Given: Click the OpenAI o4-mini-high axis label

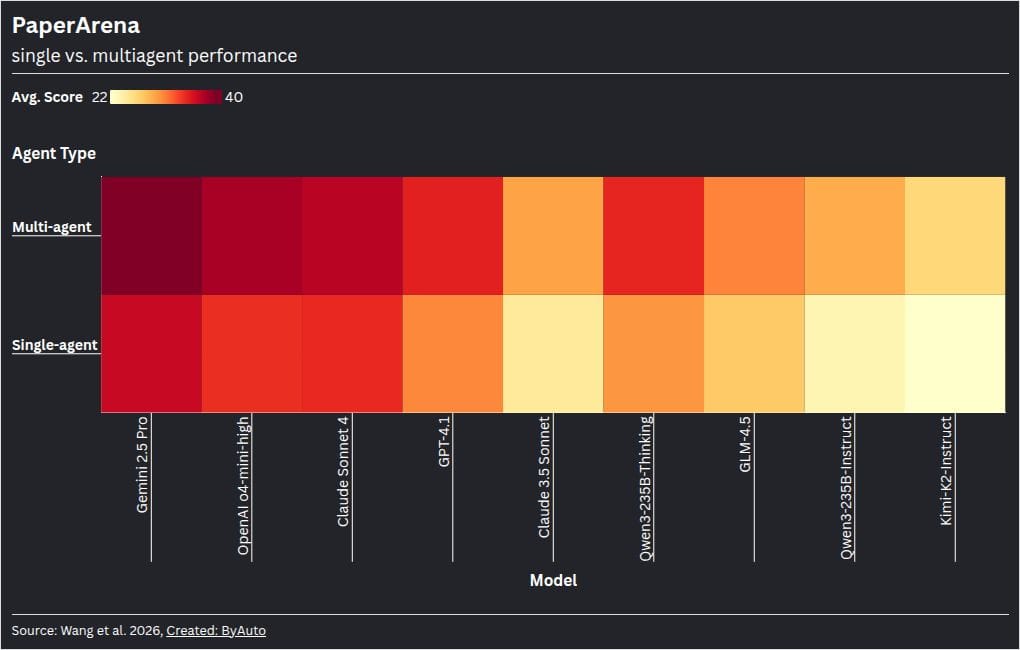Looking at the screenshot, I should [x=243, y=486].
